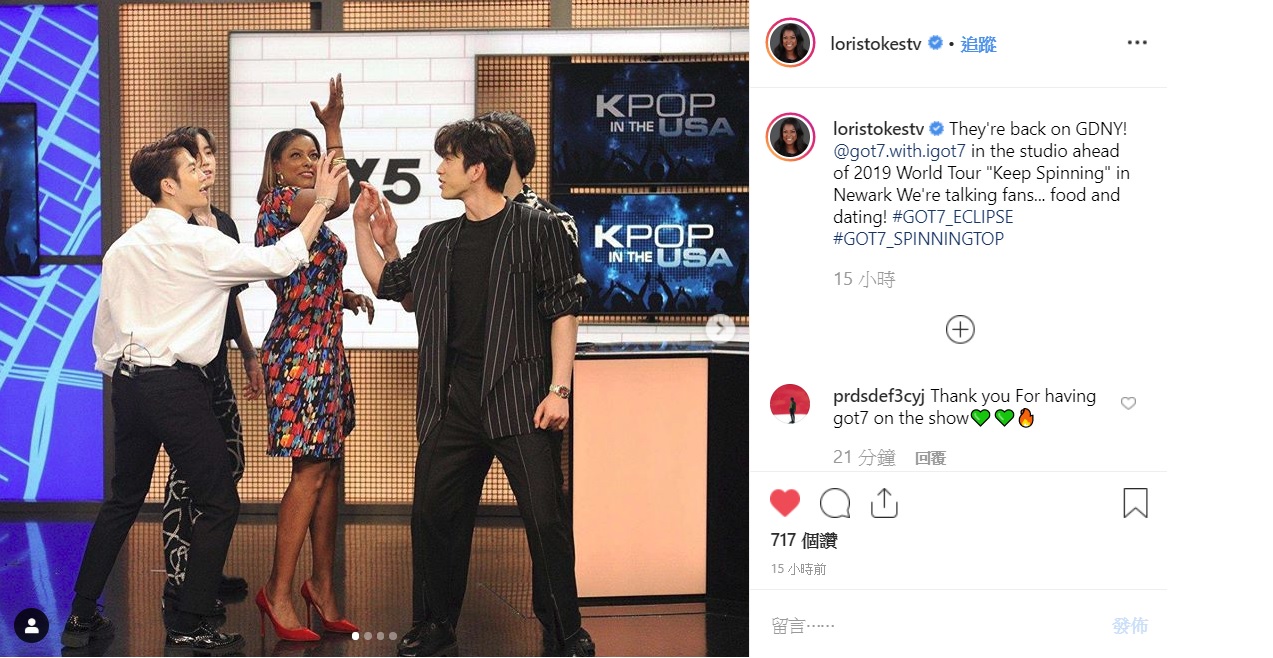The height and width of the screenshot is (658, 1273).
Task: Like the prdsdef3cyj comment heart
Action: click(x=1128, y=403)
